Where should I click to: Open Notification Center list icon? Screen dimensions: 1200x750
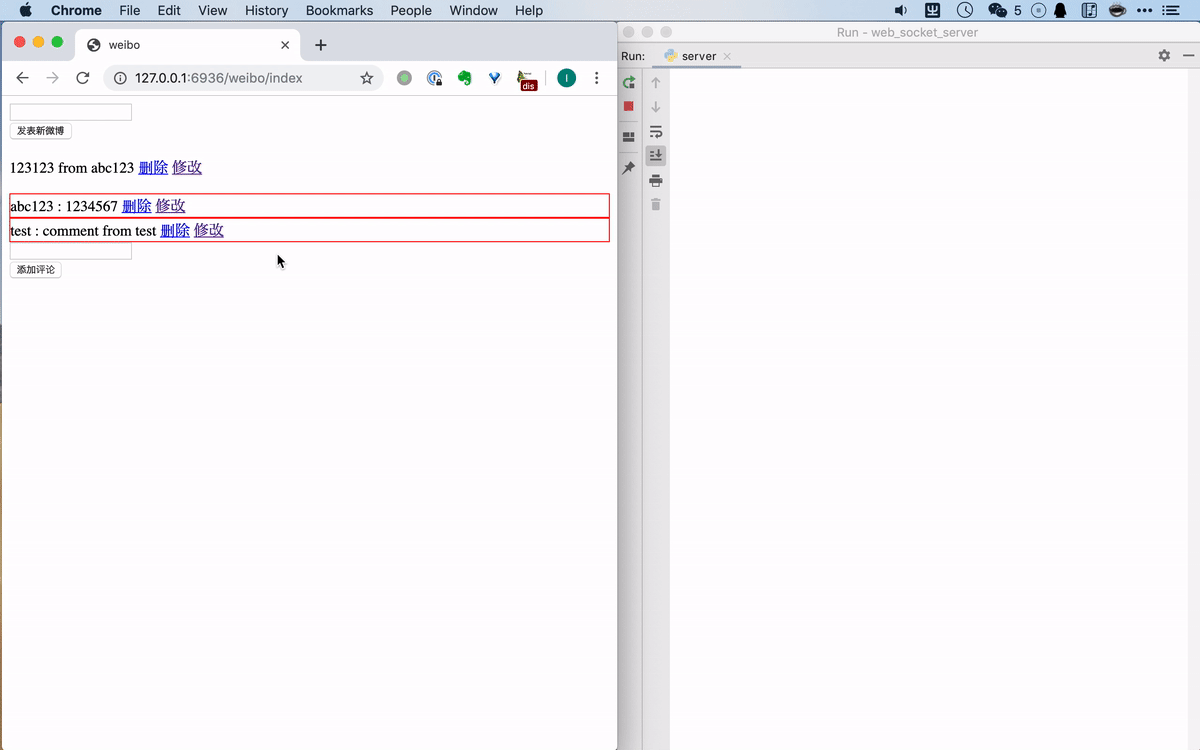tap(1171, 11)
